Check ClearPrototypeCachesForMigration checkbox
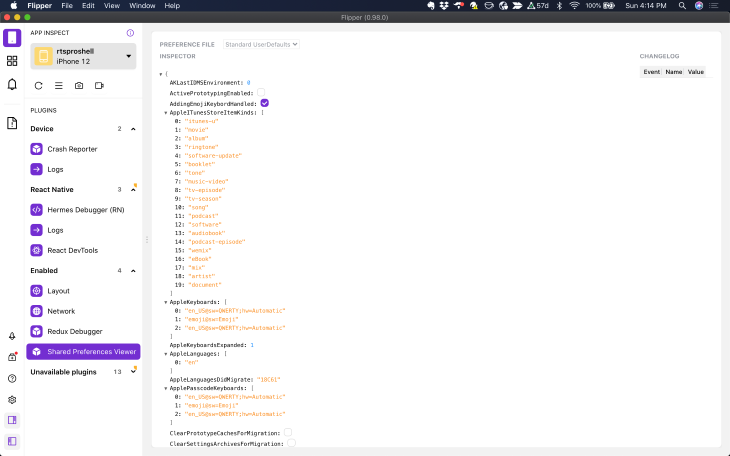 288,433
